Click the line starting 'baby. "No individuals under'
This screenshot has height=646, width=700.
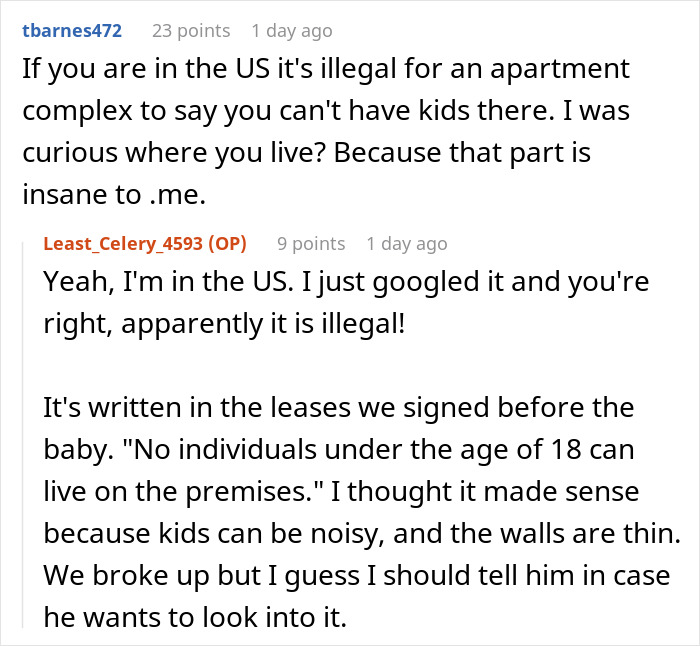pos(339,447)
